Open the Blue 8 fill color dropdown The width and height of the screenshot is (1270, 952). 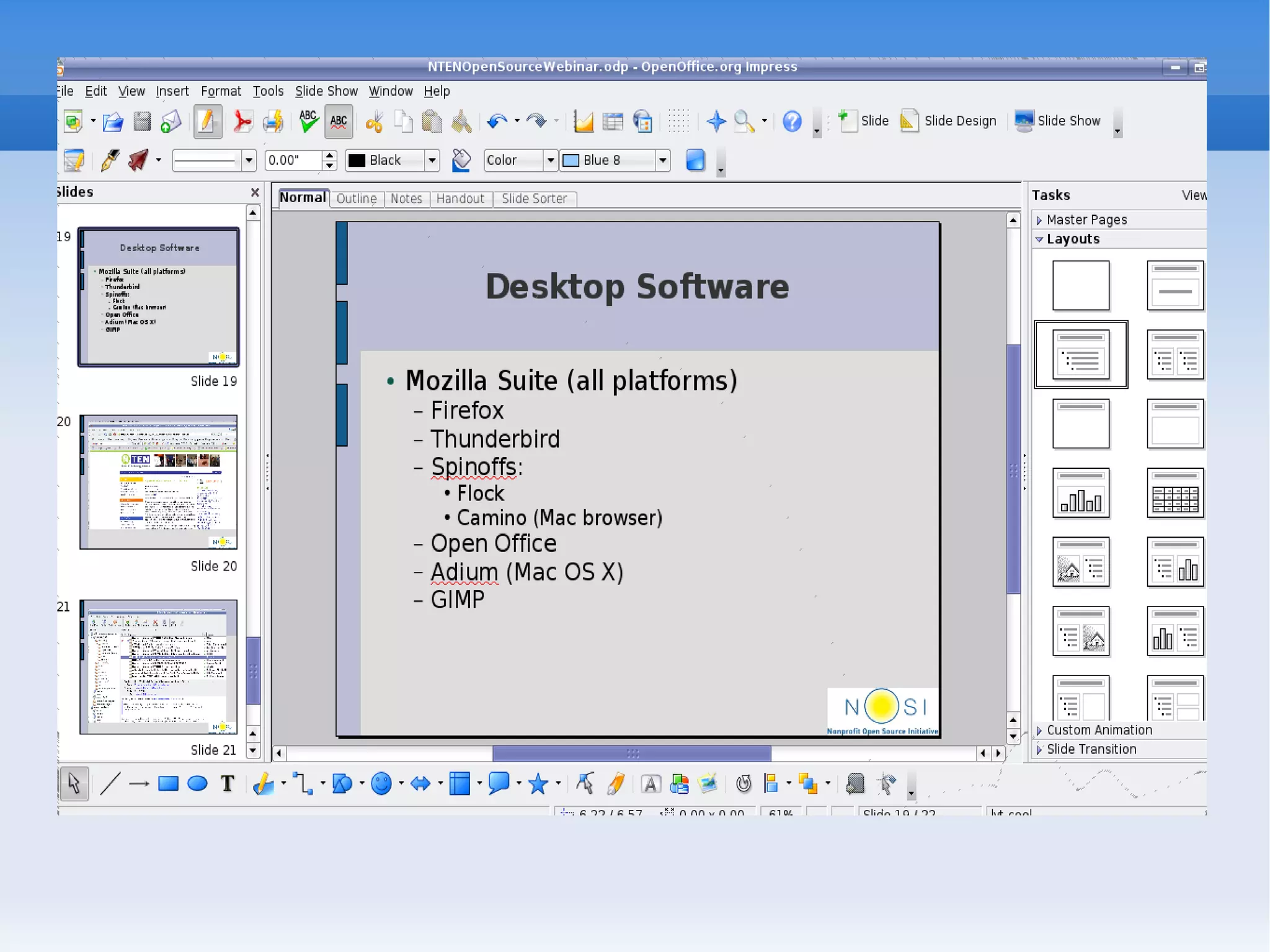pos(663,161)
